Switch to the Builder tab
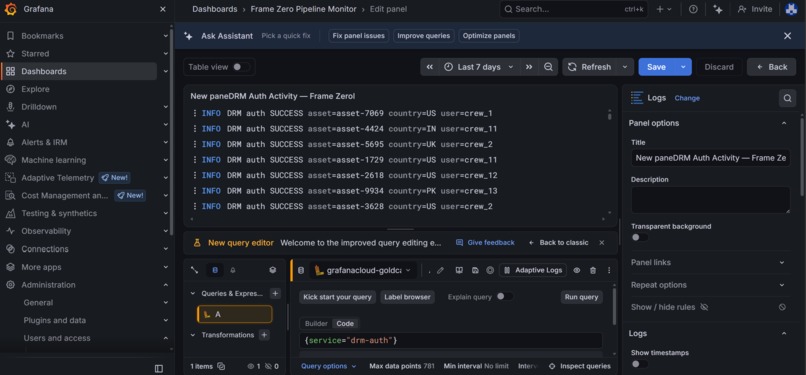 (316, 324)
